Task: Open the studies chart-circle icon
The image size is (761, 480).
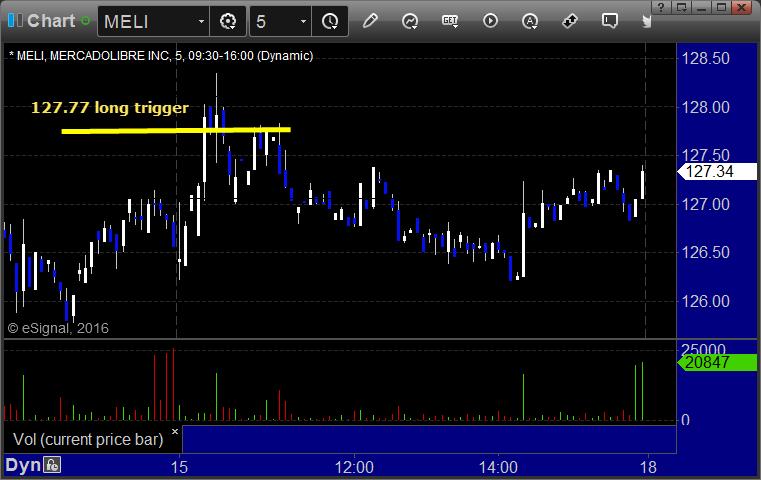Action: point(410,21)
